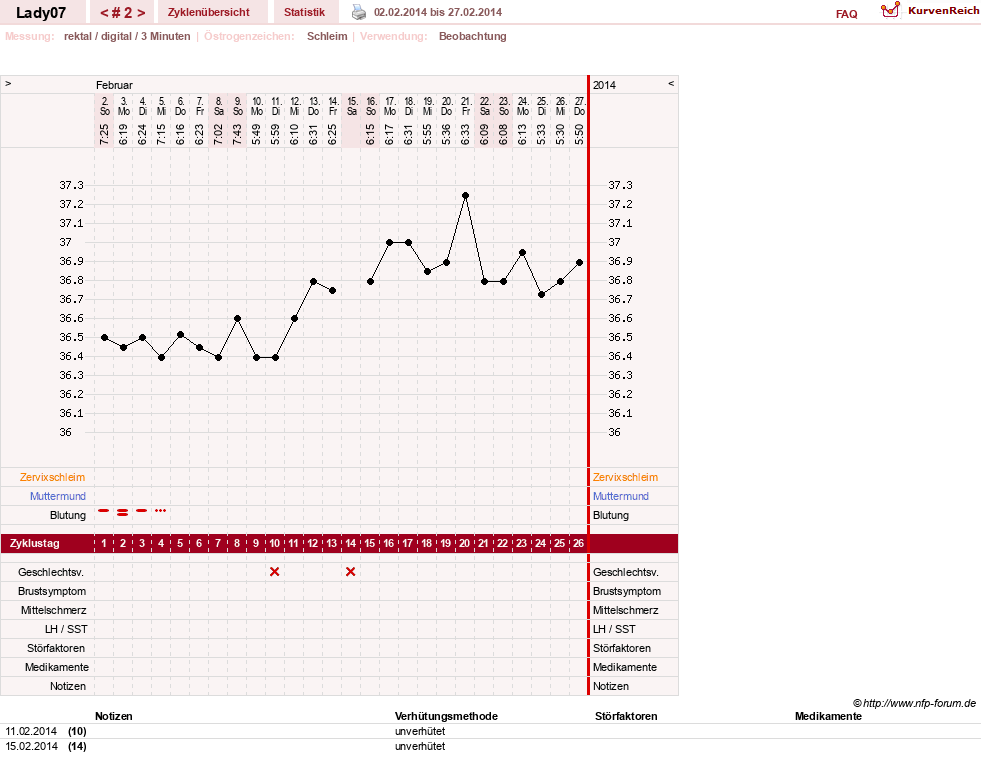Click the left Brustsymptom row label
Screen dimensions: 981x775
(x=52, y=591)
